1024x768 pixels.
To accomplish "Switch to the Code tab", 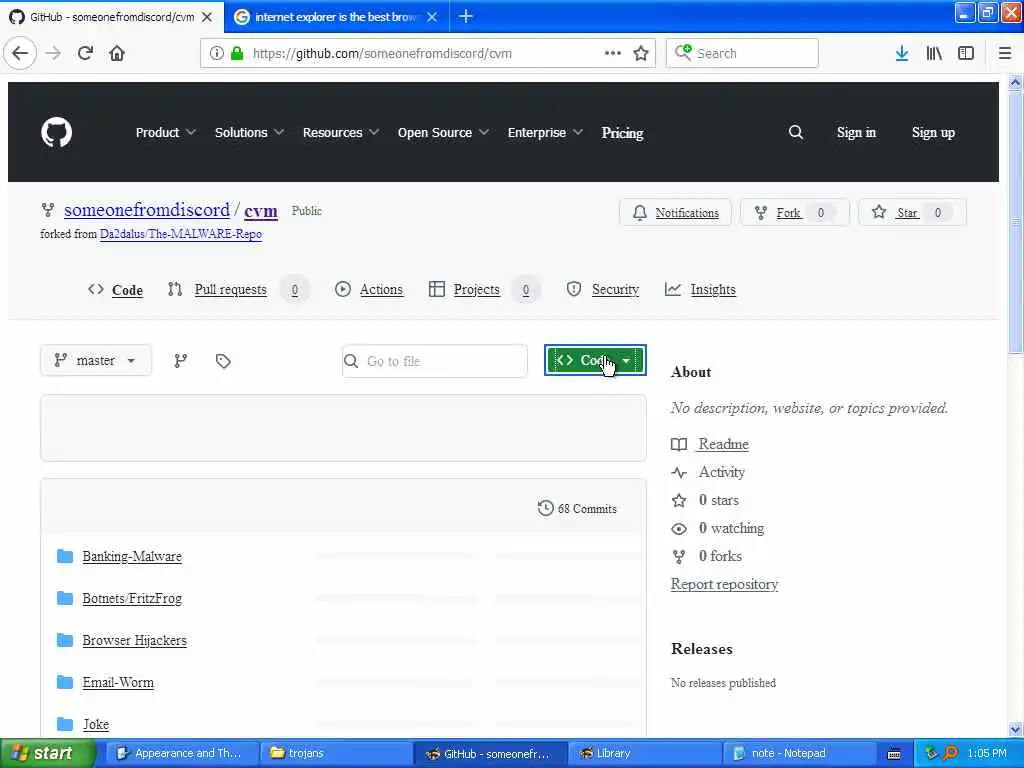I will click(x=116, y=290).
